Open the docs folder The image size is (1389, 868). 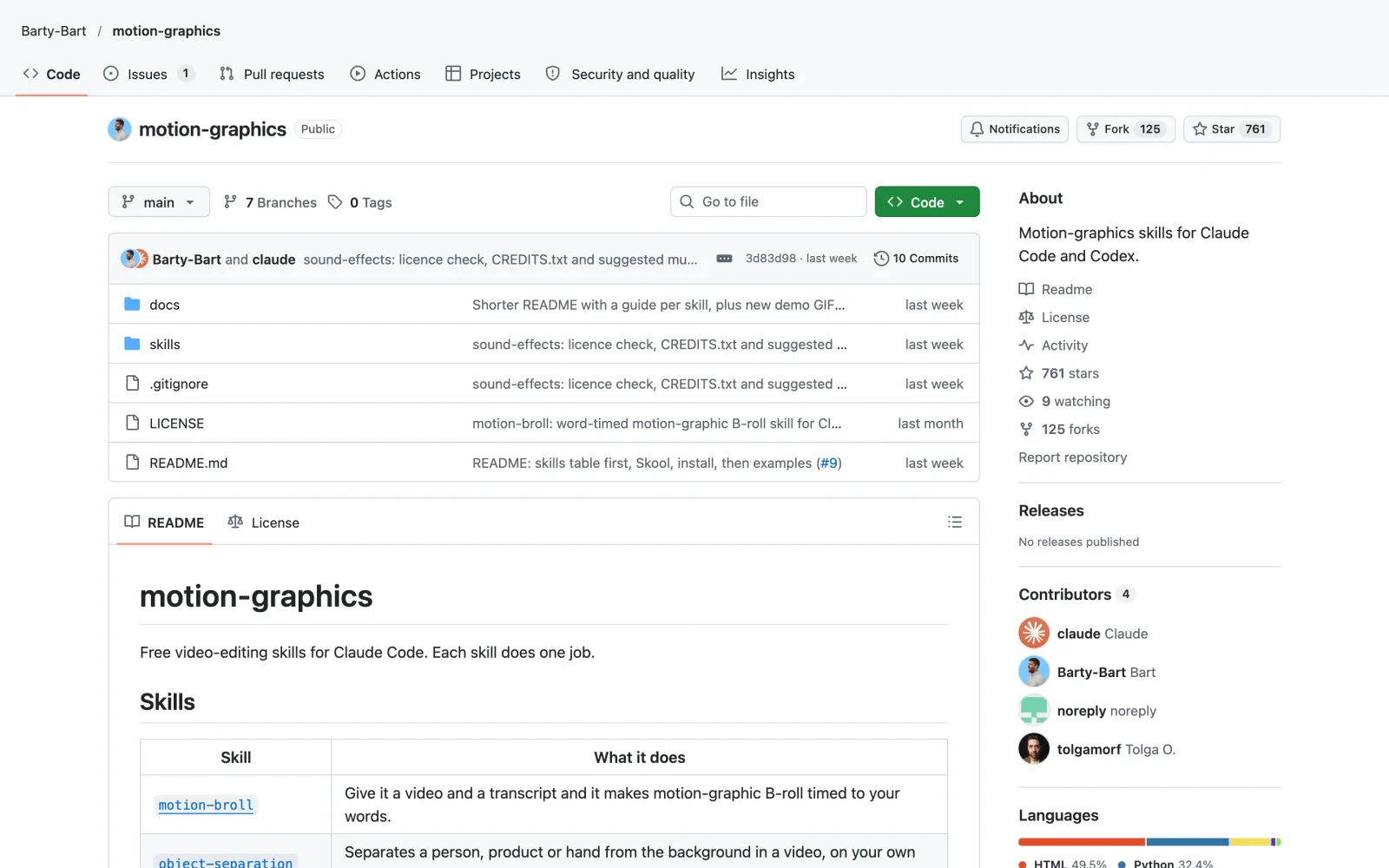[164, 305]
